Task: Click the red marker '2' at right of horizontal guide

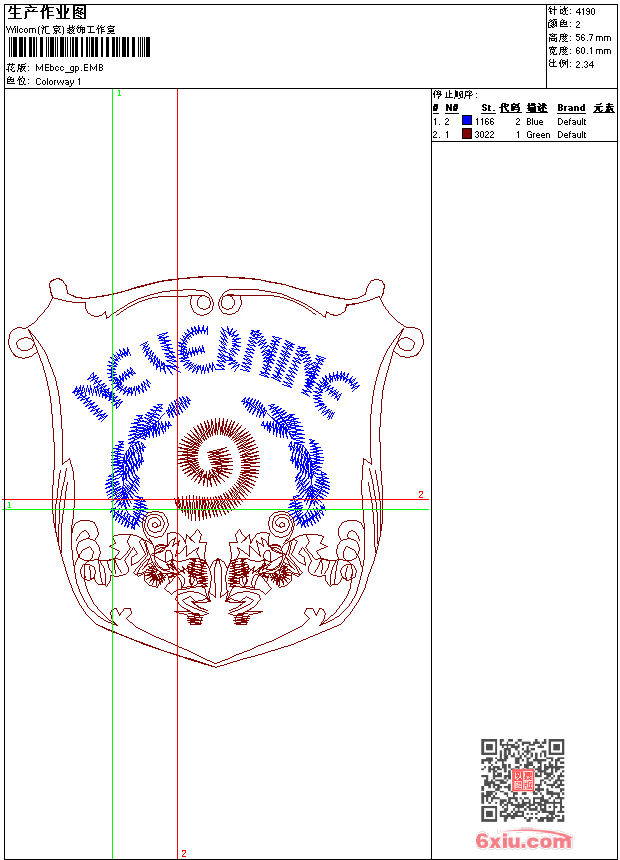Action: click(421, 494)
